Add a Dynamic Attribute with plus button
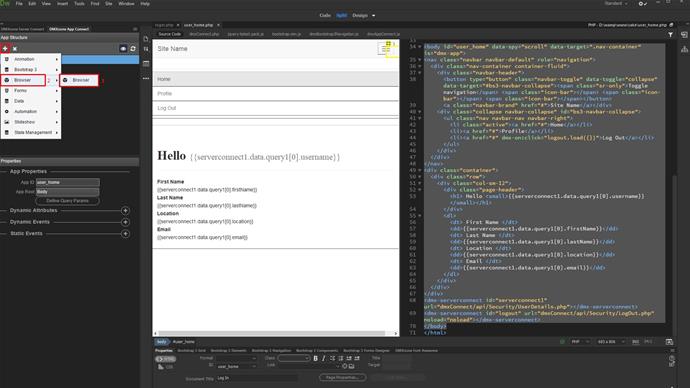690x388 pixels. 125,211
